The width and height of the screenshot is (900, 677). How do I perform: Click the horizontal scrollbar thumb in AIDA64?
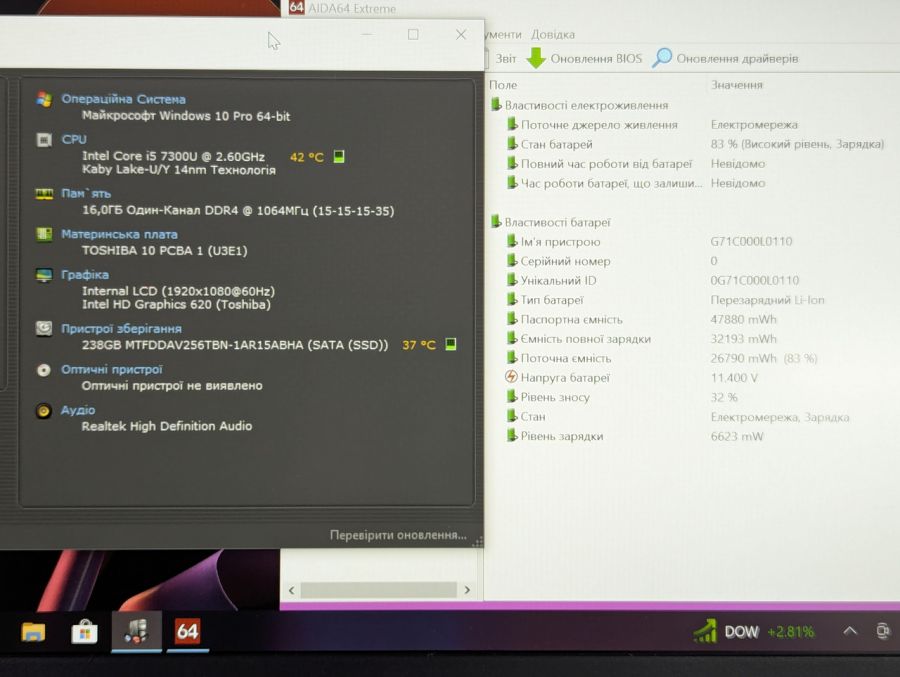[x=378, y=590]
